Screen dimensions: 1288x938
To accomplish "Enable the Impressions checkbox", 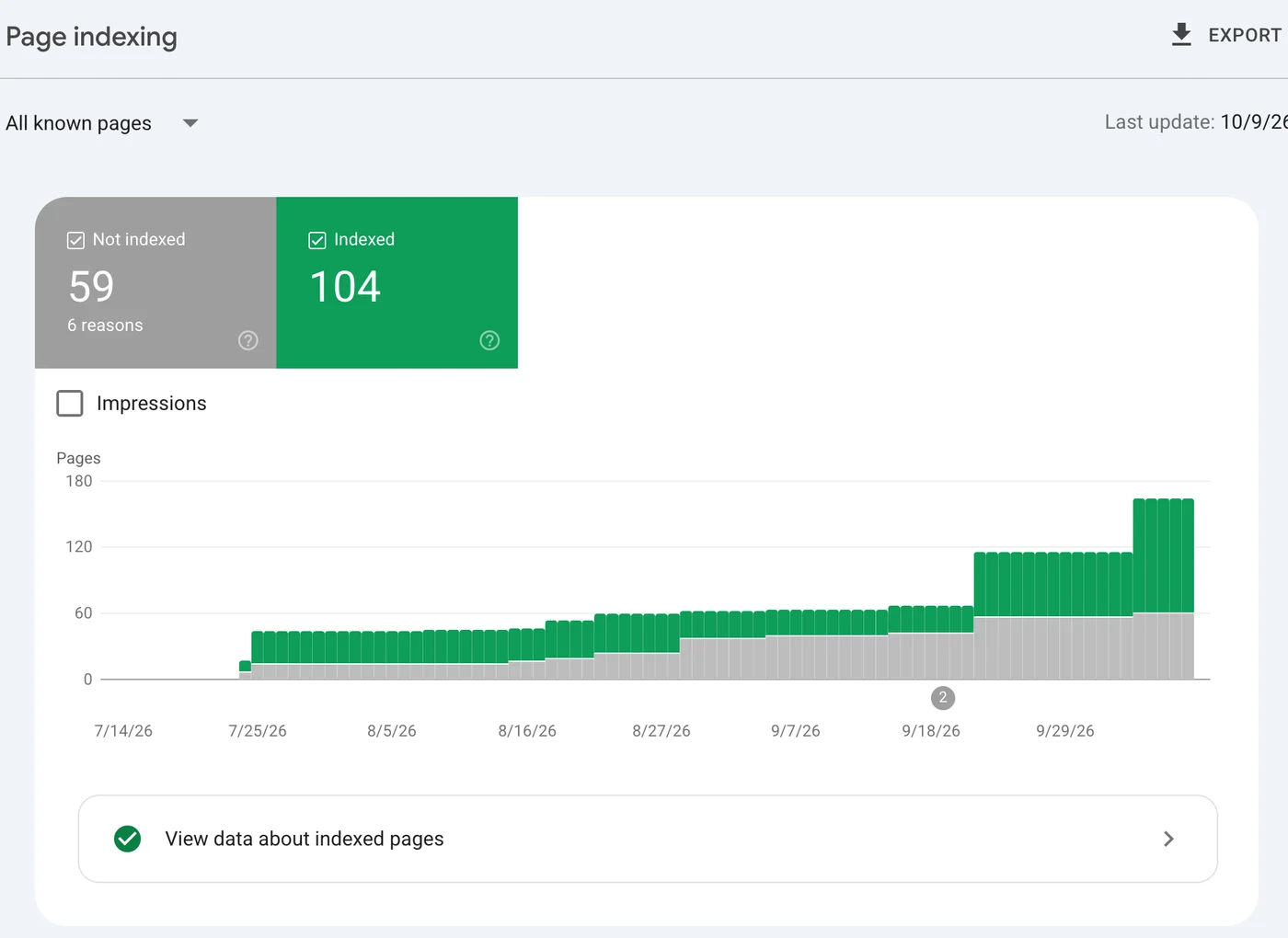I will (70, 403).
